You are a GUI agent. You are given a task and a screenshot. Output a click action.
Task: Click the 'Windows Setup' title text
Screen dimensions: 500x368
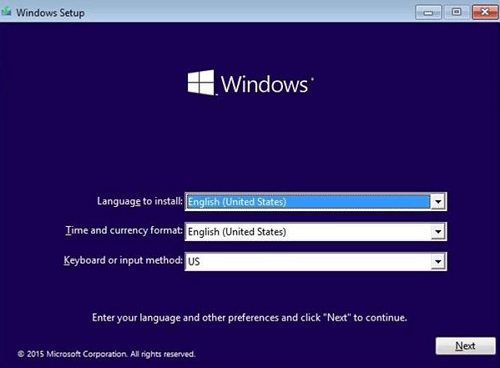coord(50,13)
